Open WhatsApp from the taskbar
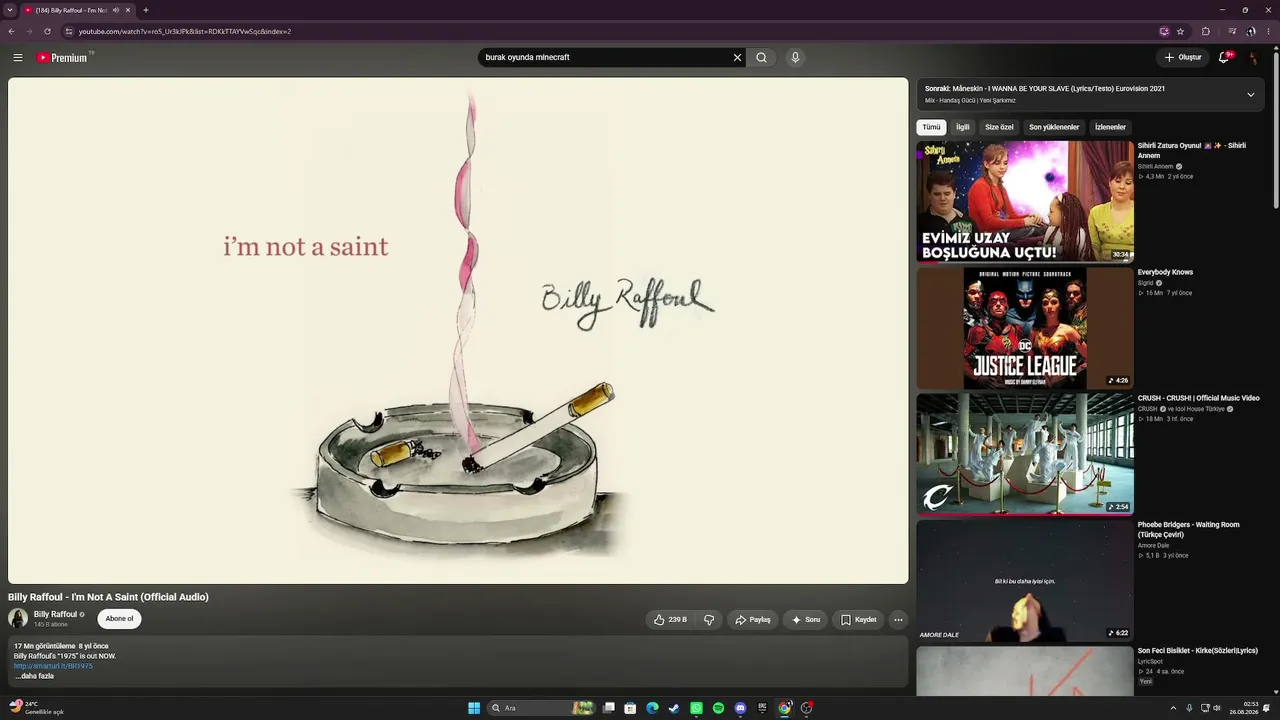1280x720 pixels. click(x=696, y=708)
